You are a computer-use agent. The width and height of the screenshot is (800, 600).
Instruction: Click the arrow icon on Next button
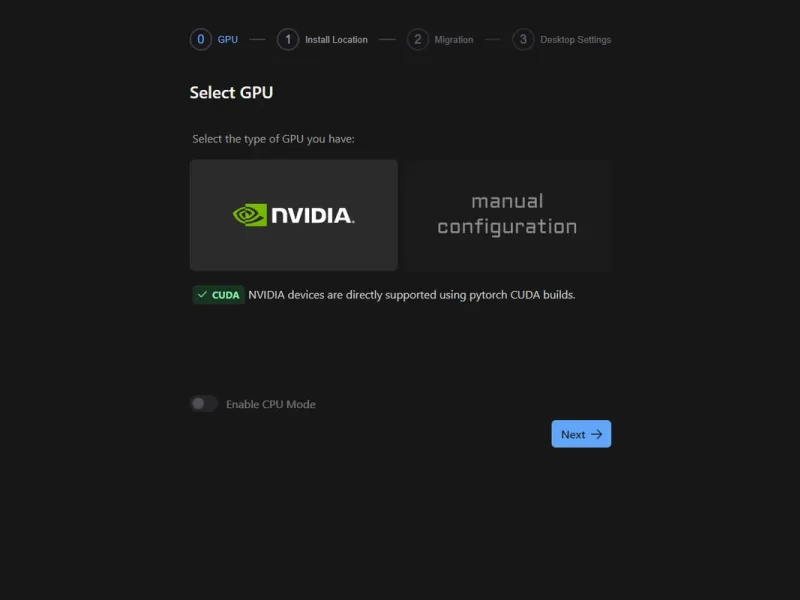[x=596, y=434]
